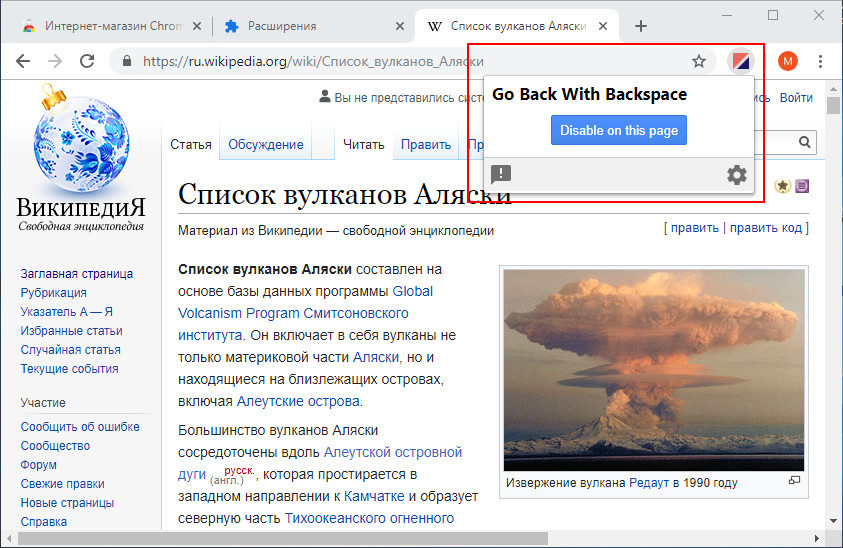
Task: Open the extension settings gear icon
Action: (737, 175)
